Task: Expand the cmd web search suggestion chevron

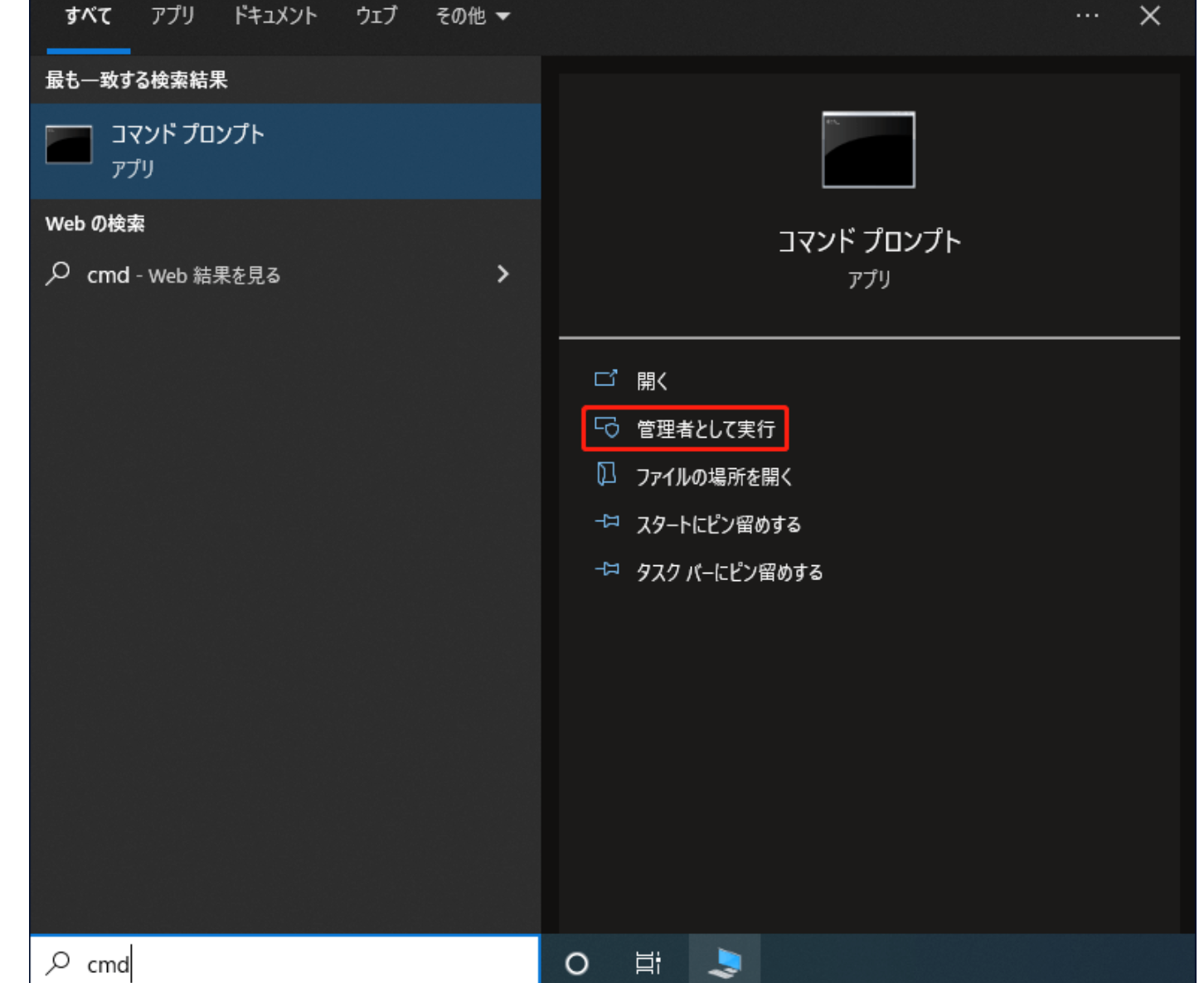Action: click(503, 275)
